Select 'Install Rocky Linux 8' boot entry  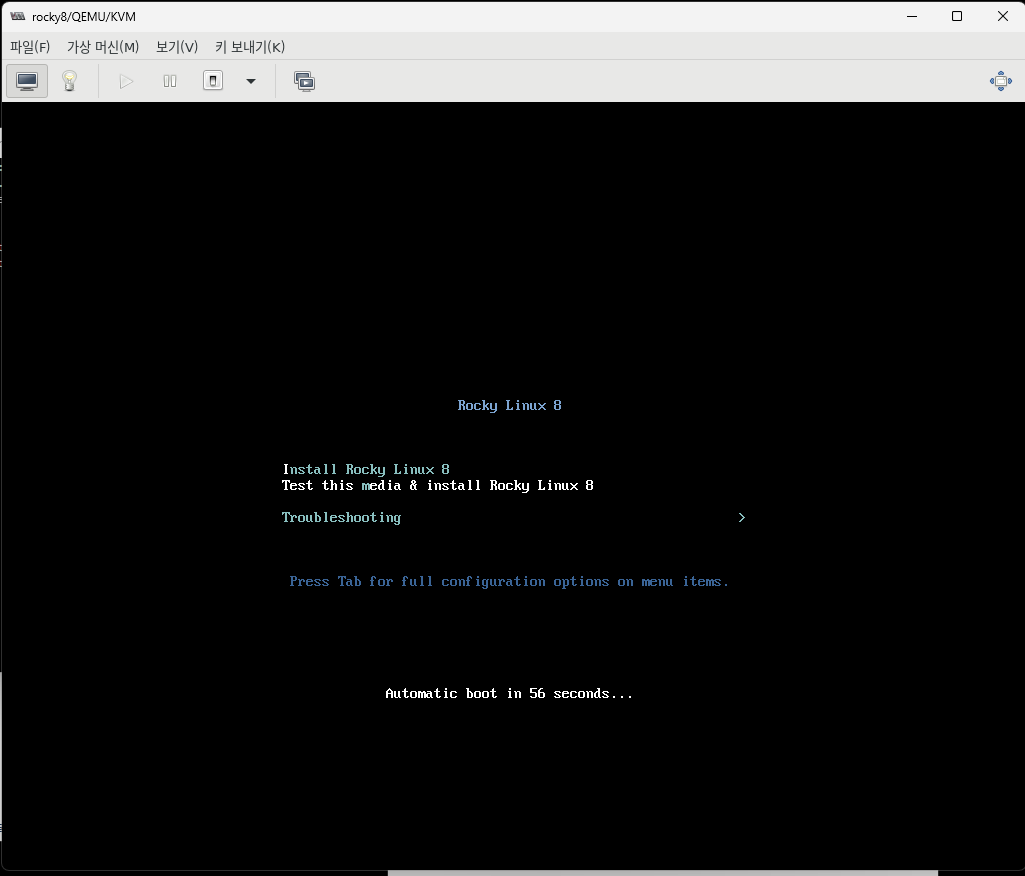(366, 469)
